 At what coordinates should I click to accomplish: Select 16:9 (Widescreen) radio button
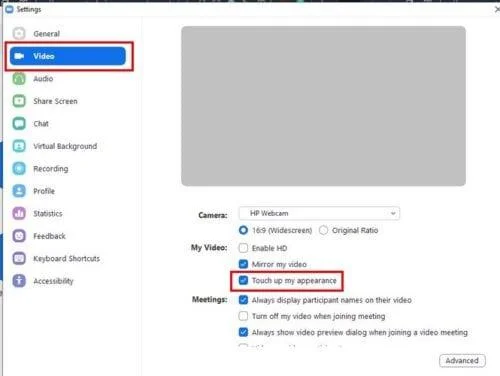coord(243,230)
